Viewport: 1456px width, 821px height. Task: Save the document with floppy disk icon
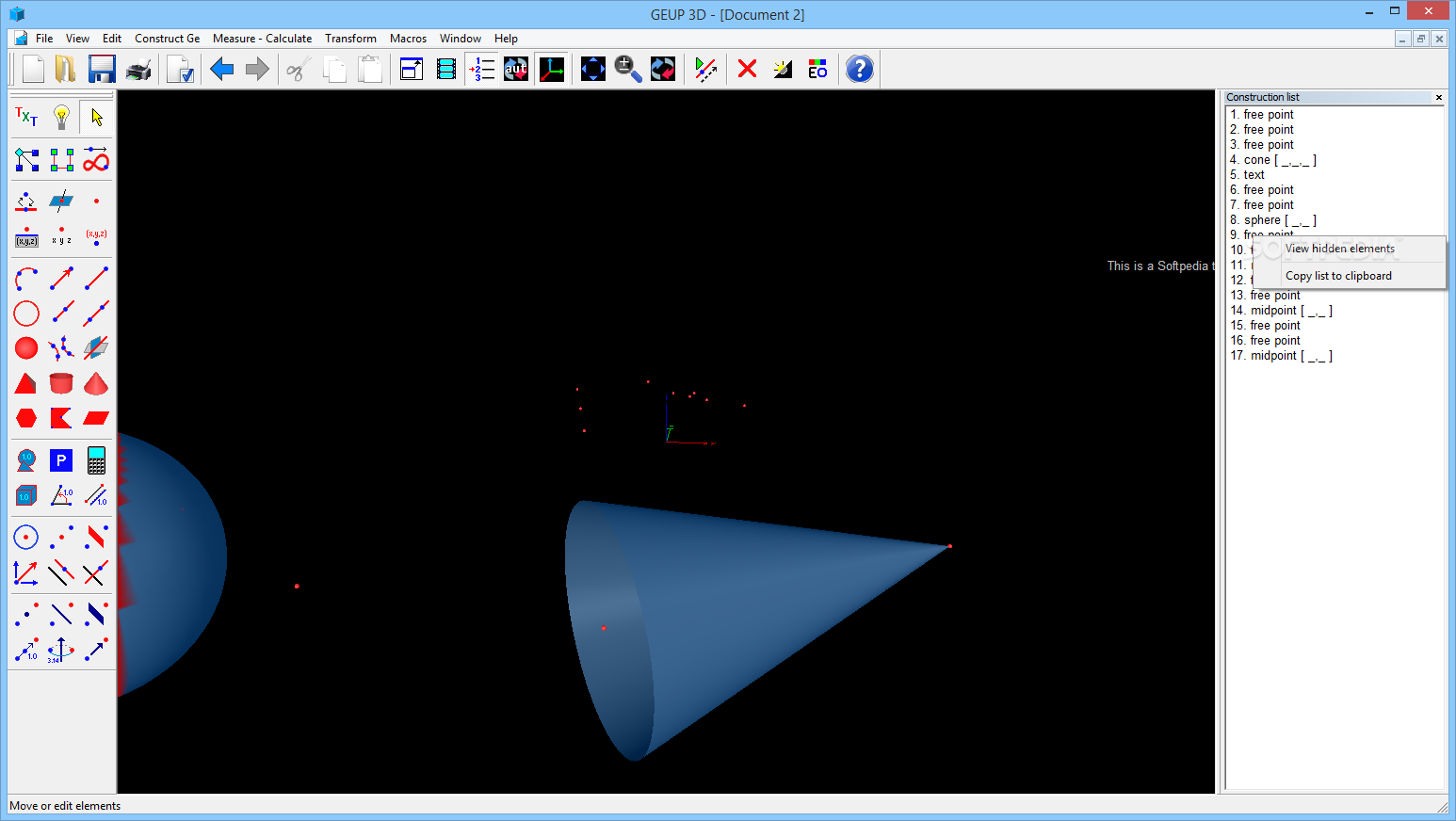pyautogui.click(x=102, y=69)
